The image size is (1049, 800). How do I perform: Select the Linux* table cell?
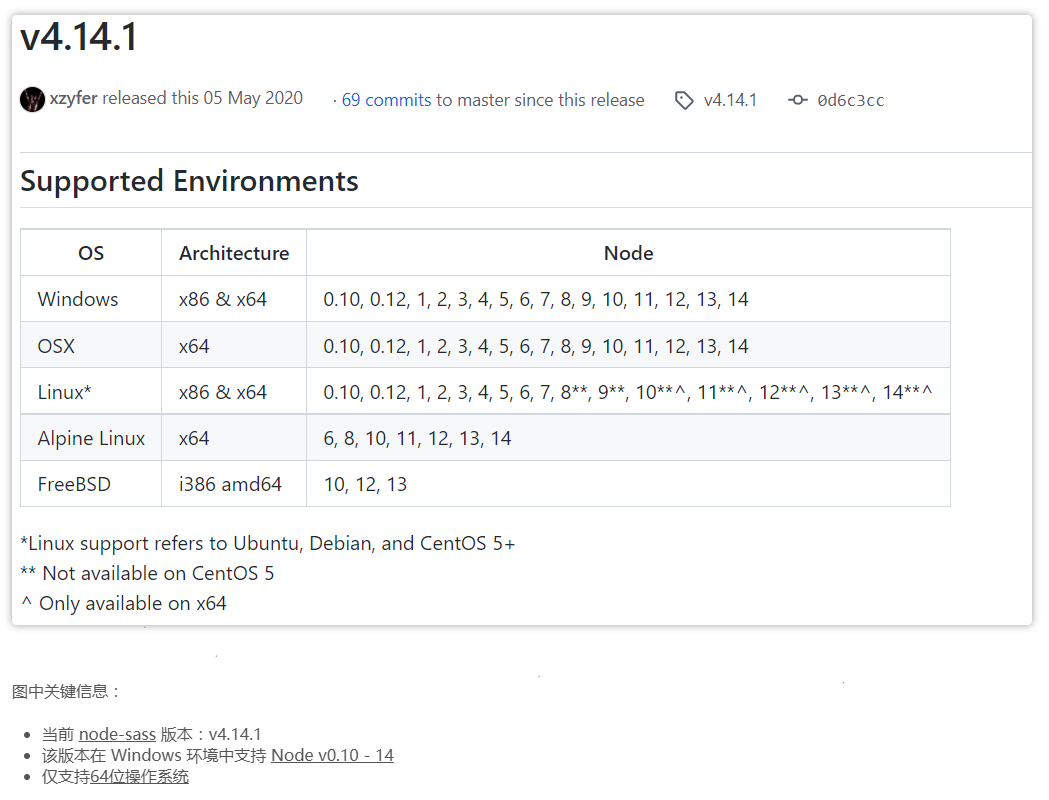[91, 391]
